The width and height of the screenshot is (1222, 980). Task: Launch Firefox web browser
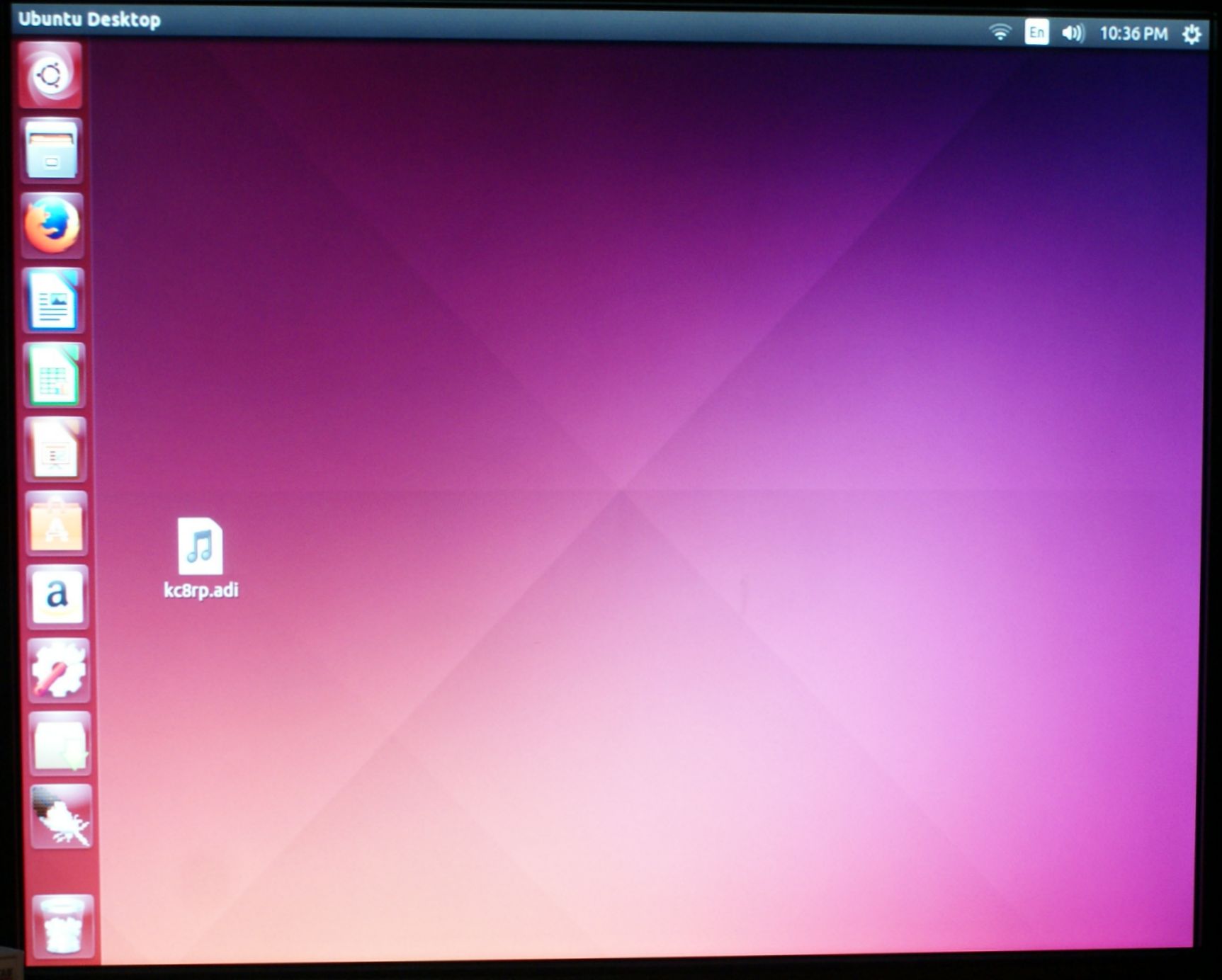(x=52, y=225)
